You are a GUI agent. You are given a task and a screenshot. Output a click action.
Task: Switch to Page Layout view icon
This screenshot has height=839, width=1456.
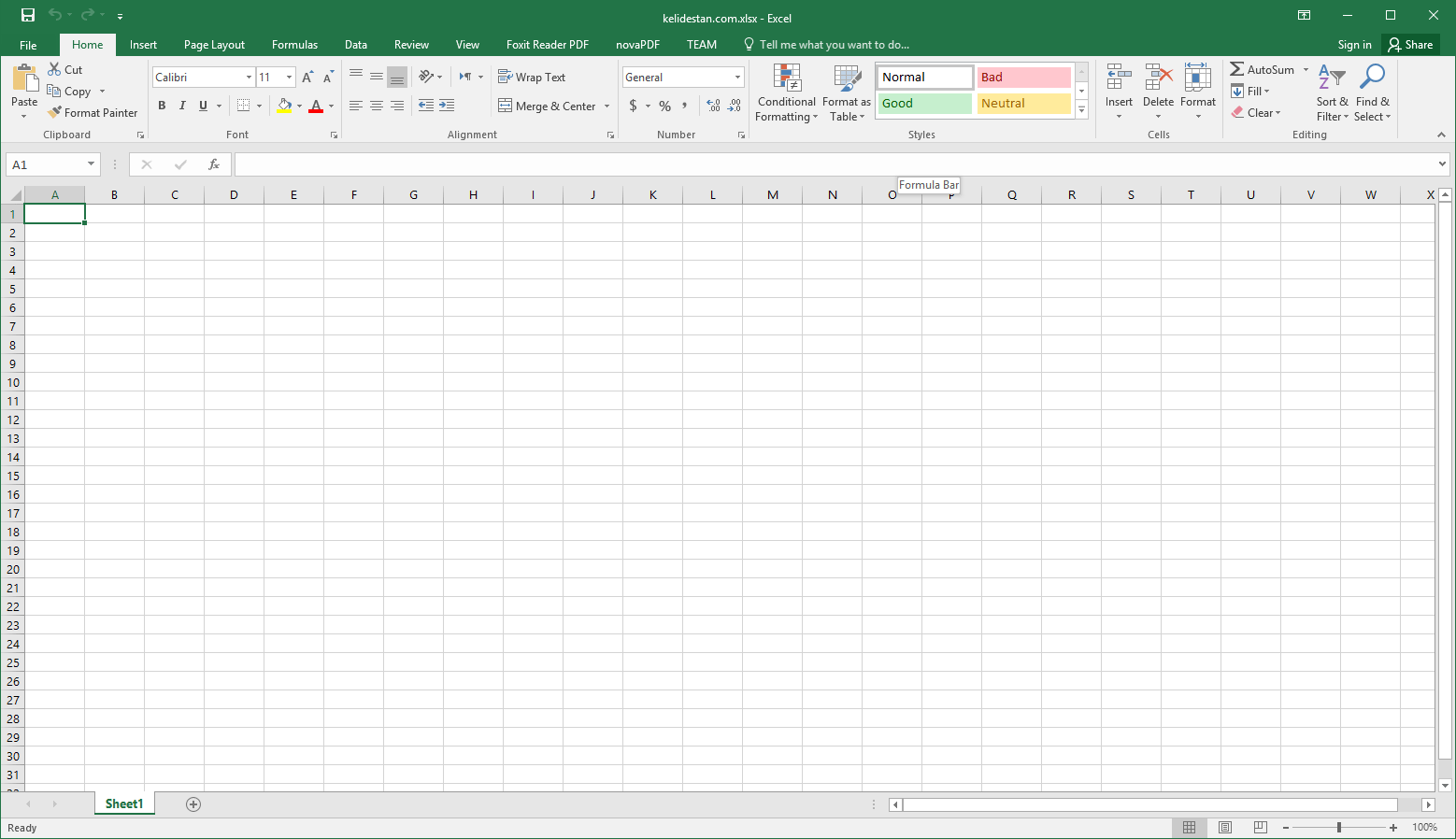[1225, 828]
